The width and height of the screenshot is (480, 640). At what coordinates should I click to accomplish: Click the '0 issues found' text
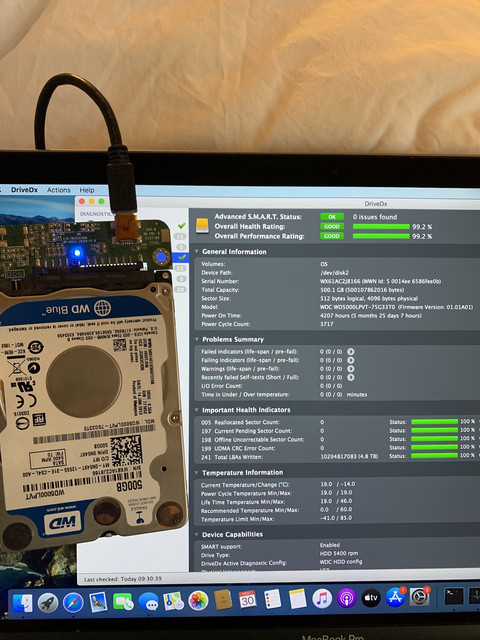375,217
